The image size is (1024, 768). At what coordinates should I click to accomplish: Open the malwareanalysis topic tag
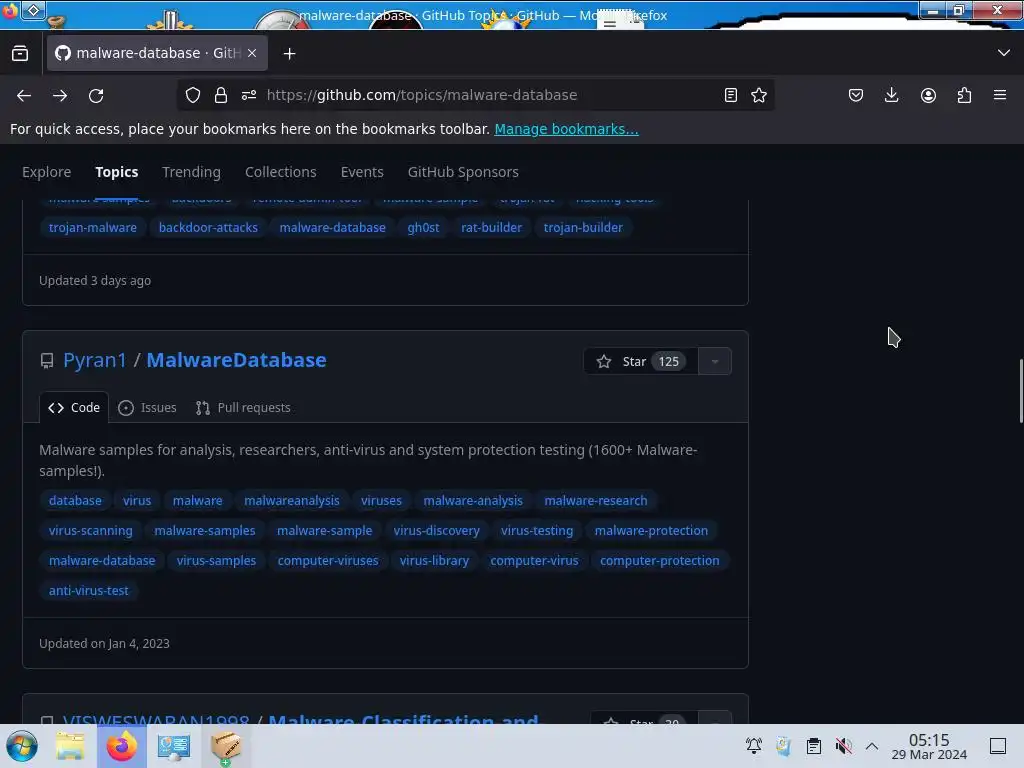click(x=292, y=500)
